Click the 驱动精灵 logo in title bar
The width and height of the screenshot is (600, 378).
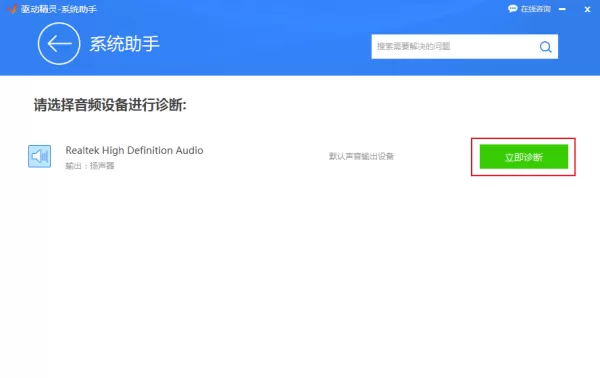pos(12,8)
